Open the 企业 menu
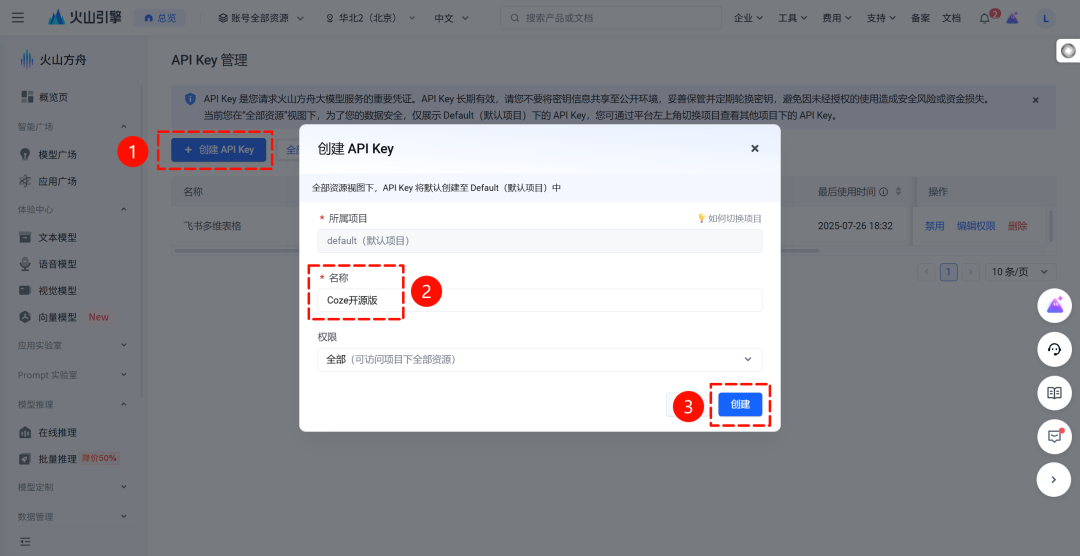This screenshot has width=1080, height=556. pos(748,18)
